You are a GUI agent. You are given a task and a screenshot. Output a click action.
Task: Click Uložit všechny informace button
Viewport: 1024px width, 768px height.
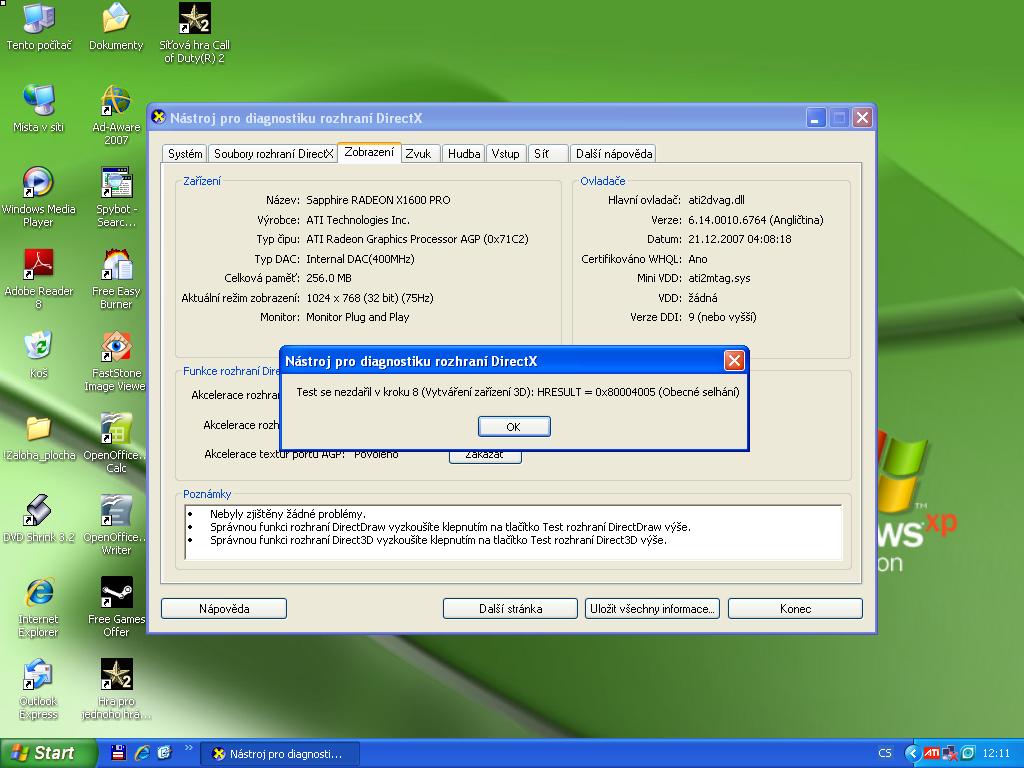pyautogui.click(x=652, y=609)
